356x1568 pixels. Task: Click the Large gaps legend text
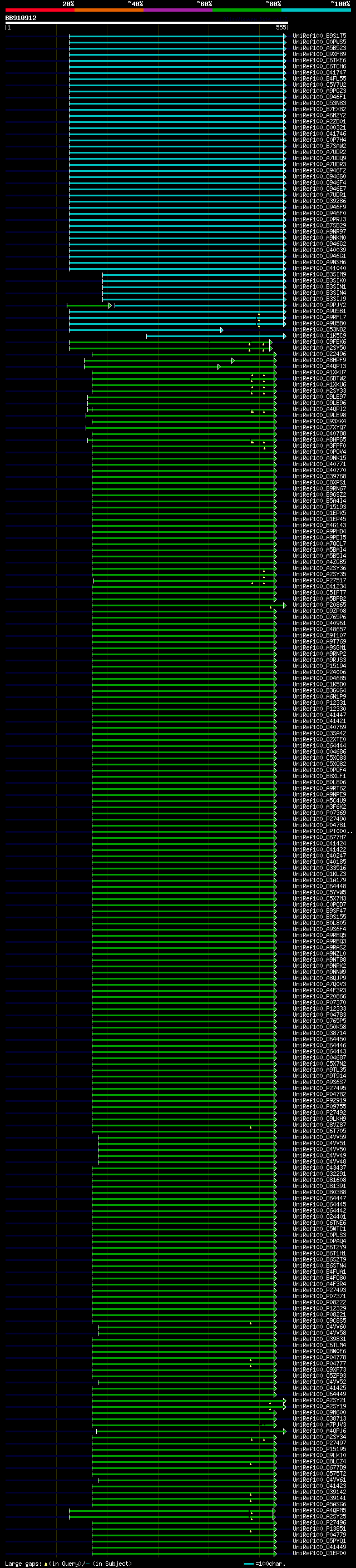(x=23, y=1563)
